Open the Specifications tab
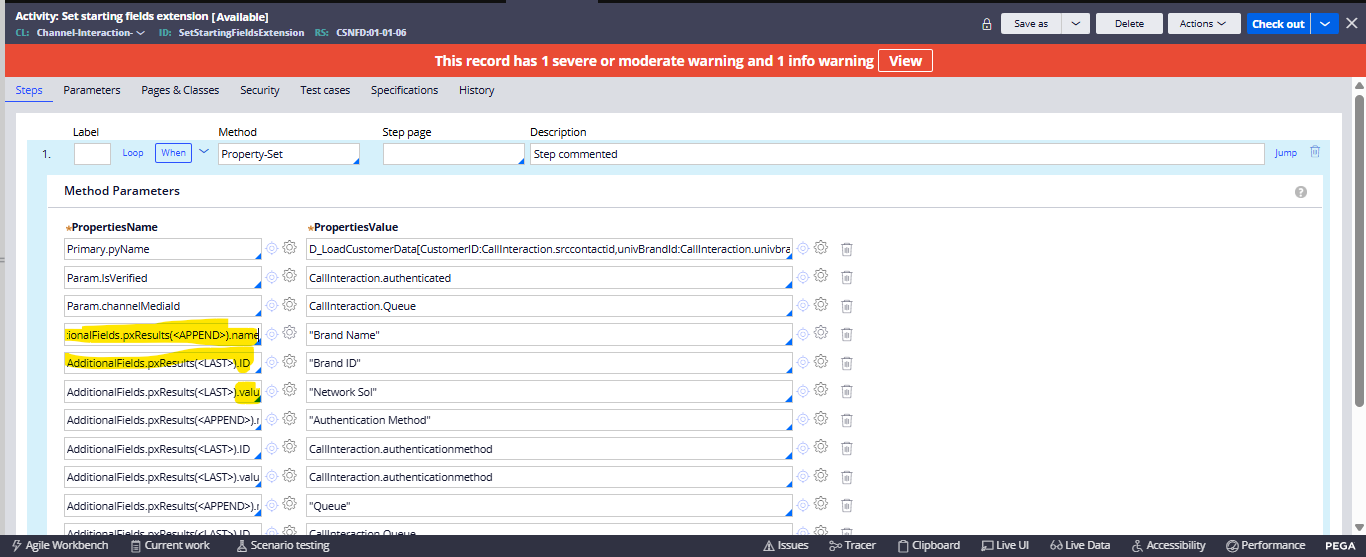Screen dimensions: 1366x557 [x=405, y=90]
